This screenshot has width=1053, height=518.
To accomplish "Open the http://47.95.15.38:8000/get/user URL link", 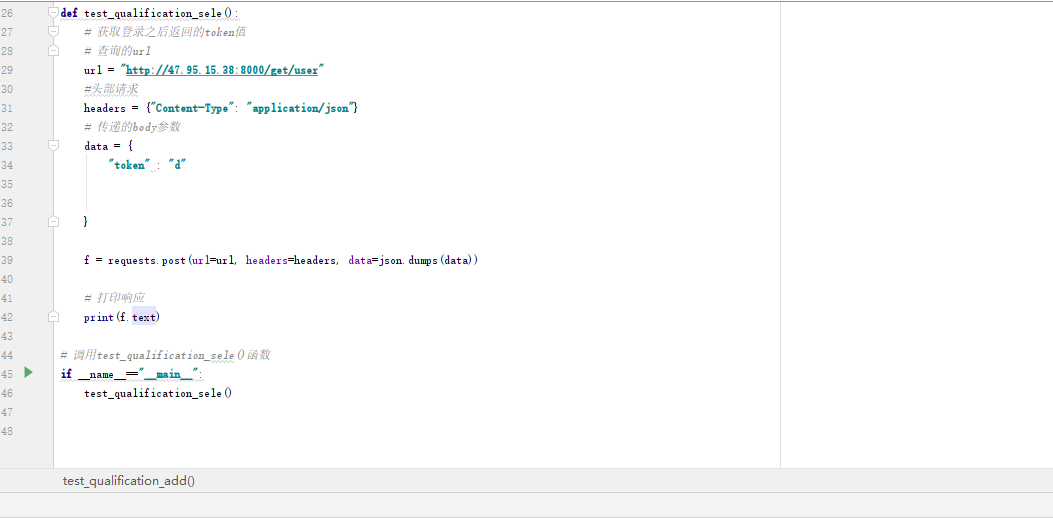I will click(x=222, y=70).
